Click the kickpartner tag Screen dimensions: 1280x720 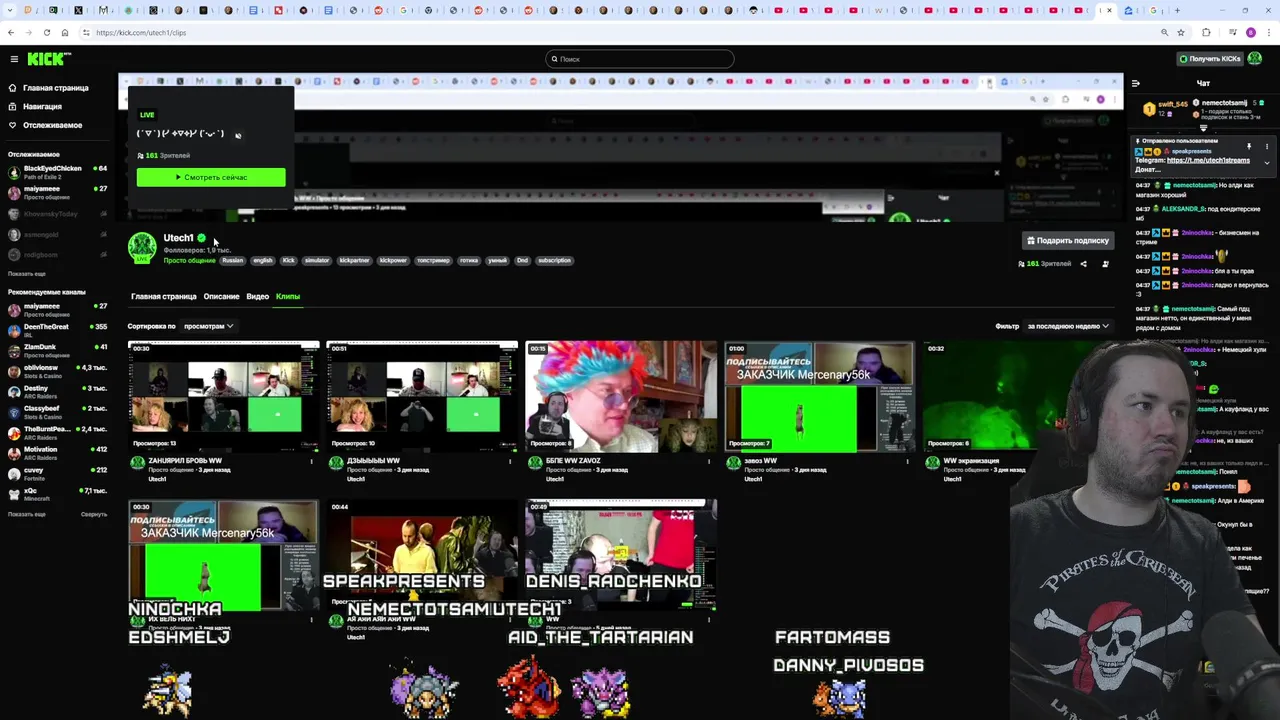[x=354, y=261]
